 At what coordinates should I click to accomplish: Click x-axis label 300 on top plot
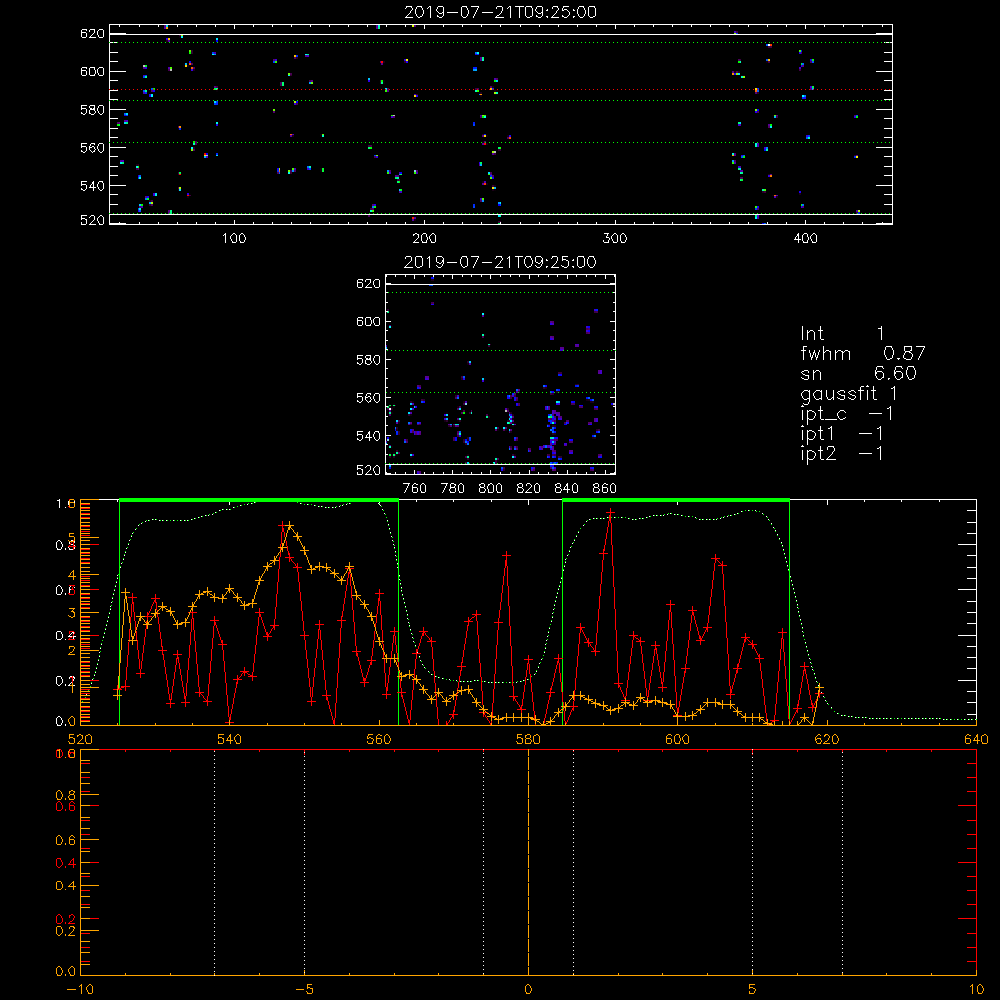click(615, 239)
